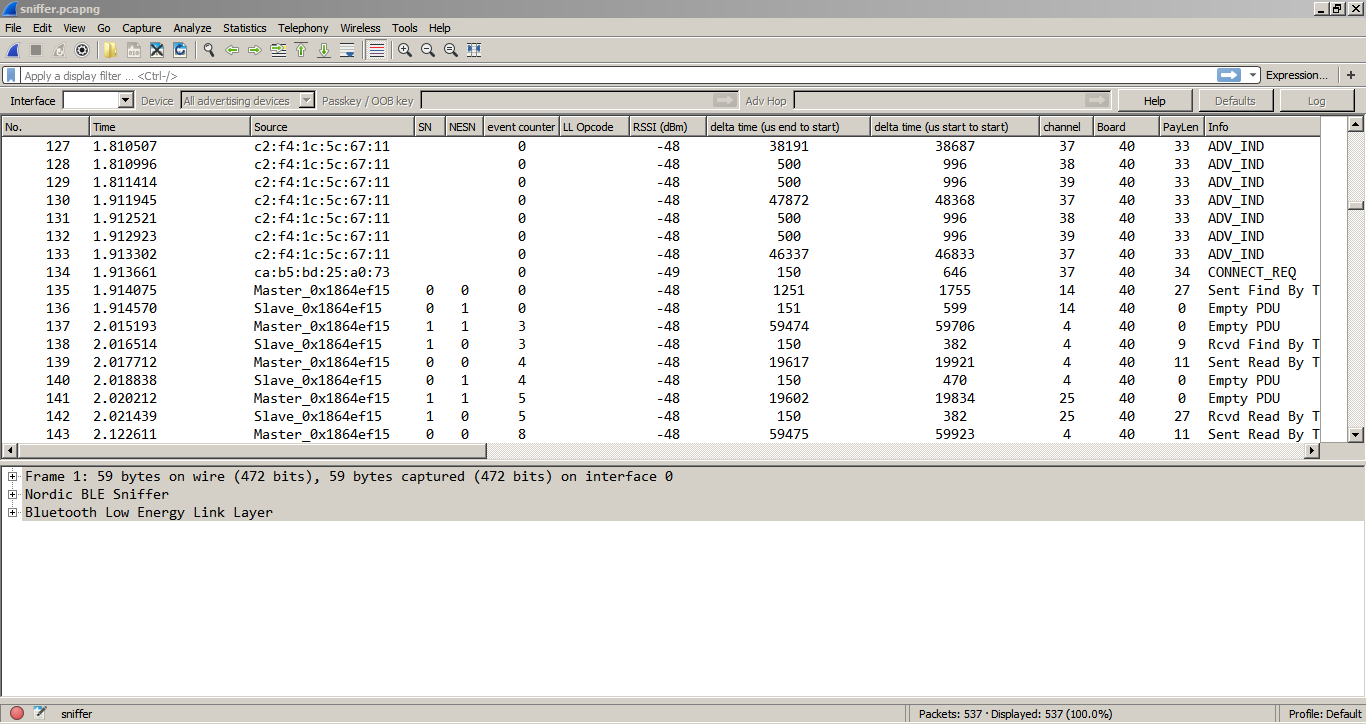Sort by the Source column header
The height and width of the screenshot is (724, 1366).
coord(332,127)
